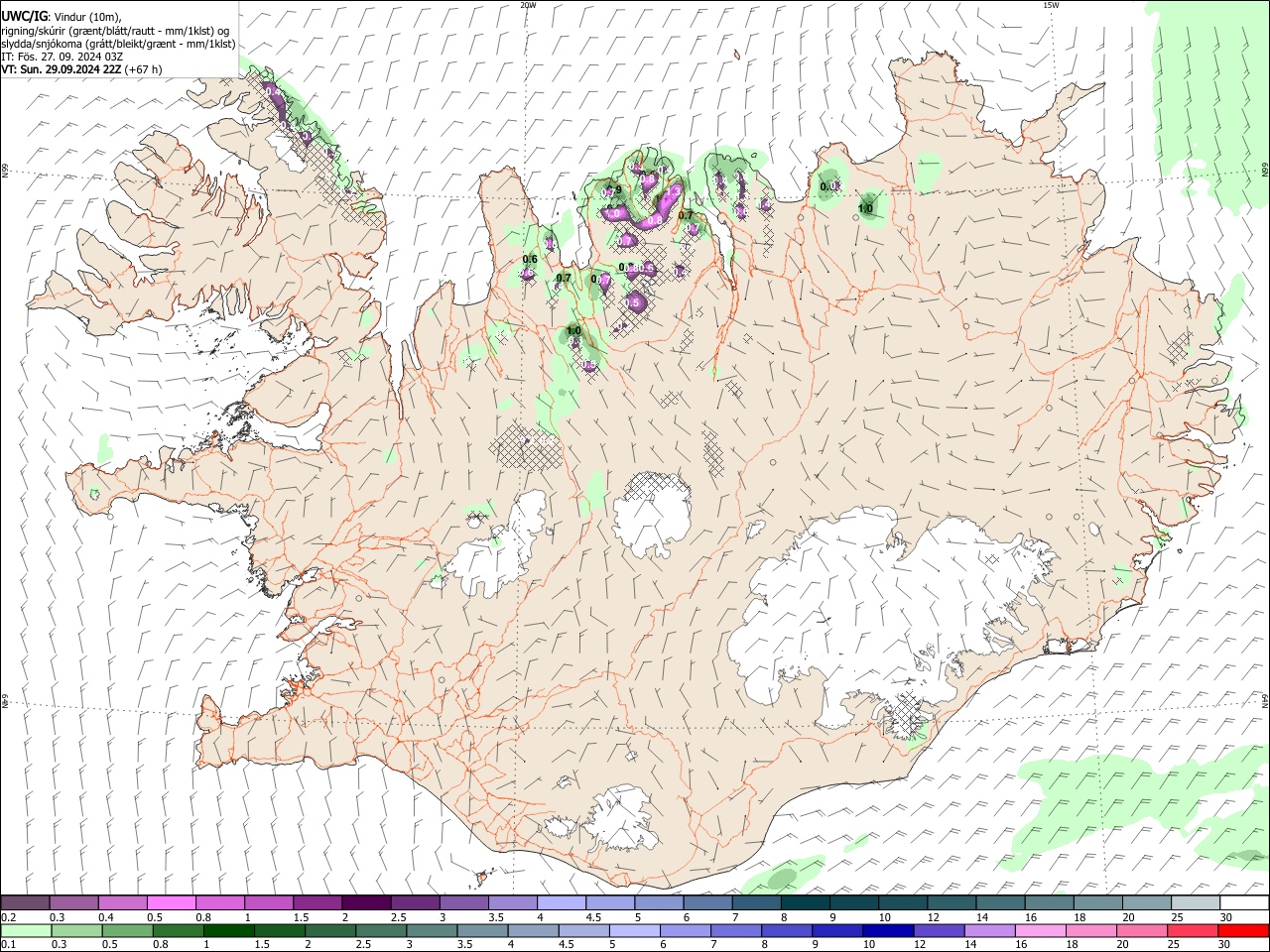Click the snow legend swatch between 1 and 1.5
Screen dimensions: 1270x952
pyautogui.click(x=268, y=902)
